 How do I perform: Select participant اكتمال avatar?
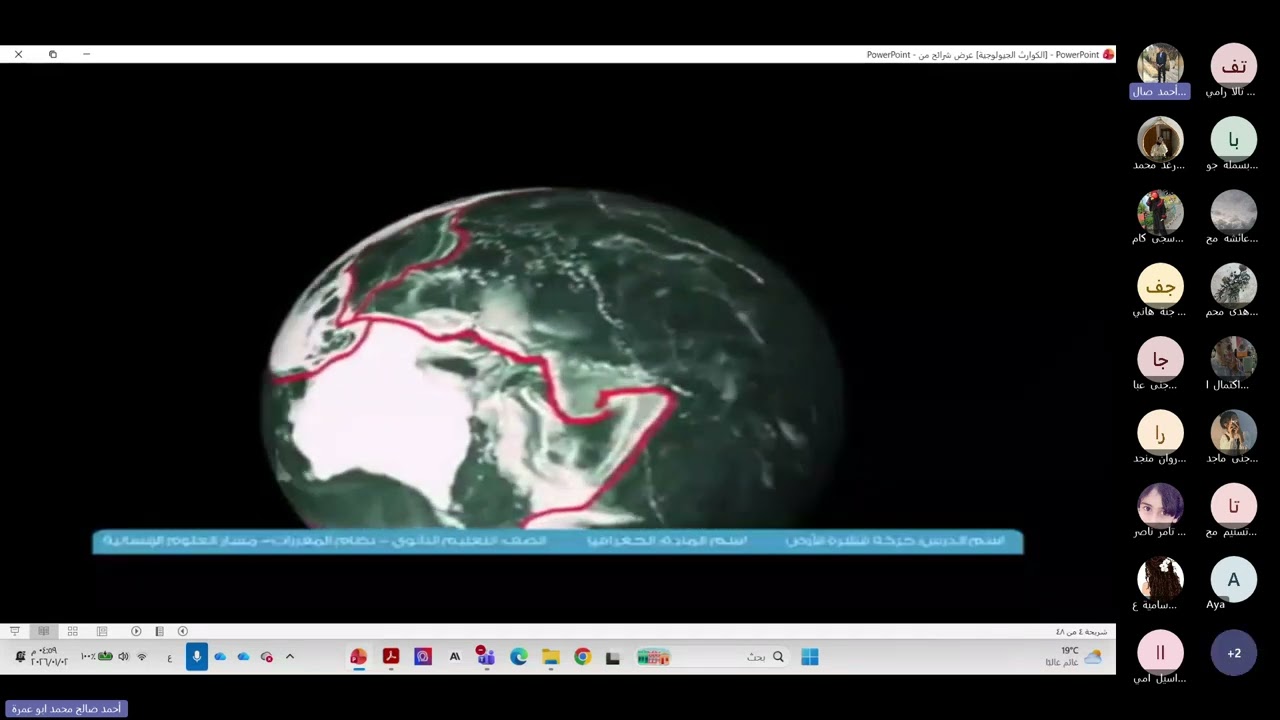[x=1234, y=359]
